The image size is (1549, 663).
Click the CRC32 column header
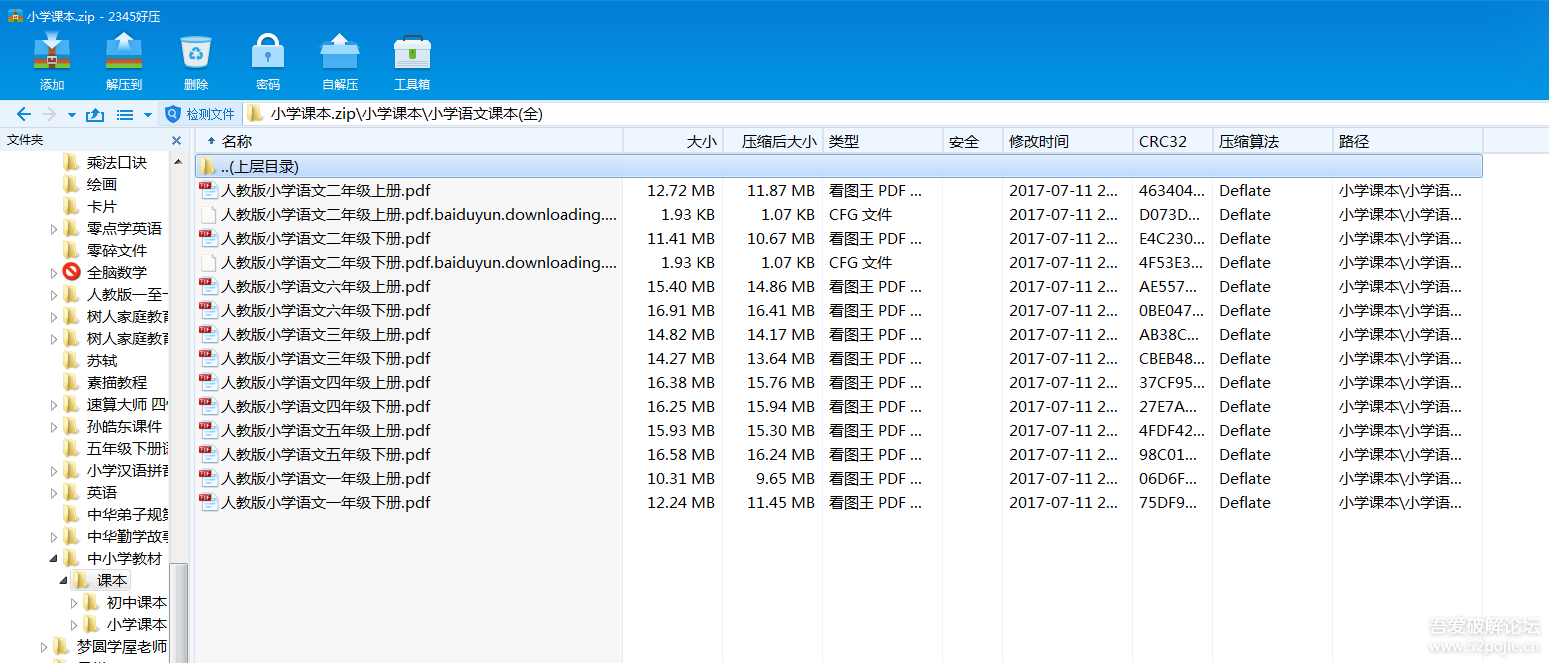[x=1173, y=141]
